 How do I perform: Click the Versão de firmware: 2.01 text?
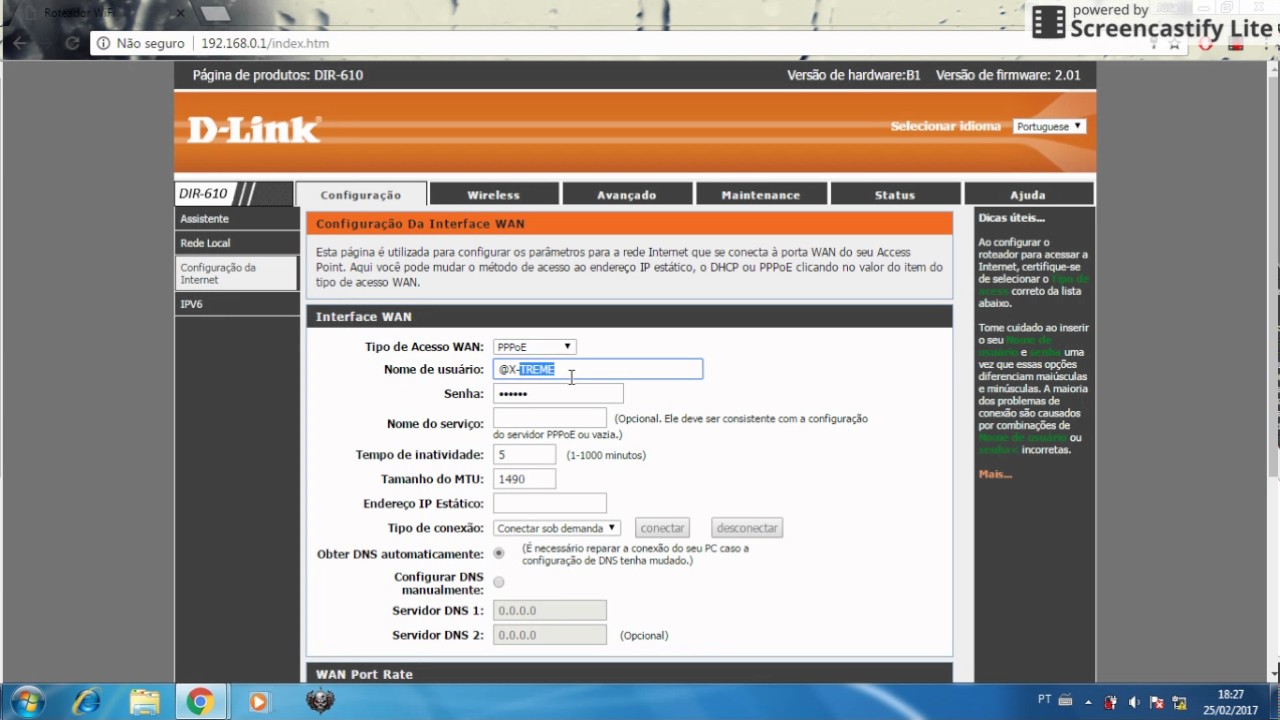point(1008,75)
